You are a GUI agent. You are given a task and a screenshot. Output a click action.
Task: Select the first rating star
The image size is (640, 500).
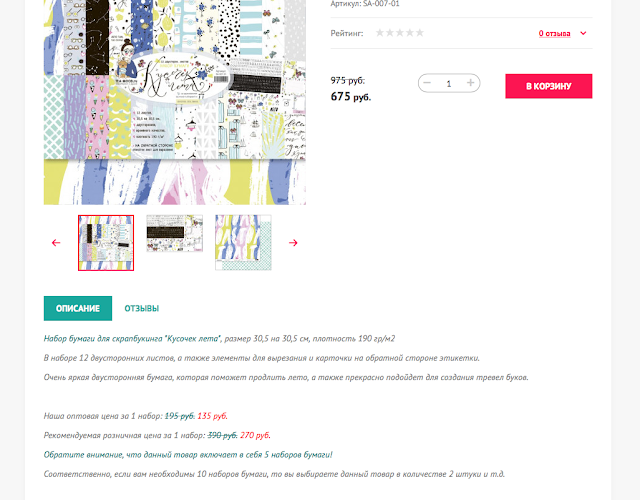[380, 33]
